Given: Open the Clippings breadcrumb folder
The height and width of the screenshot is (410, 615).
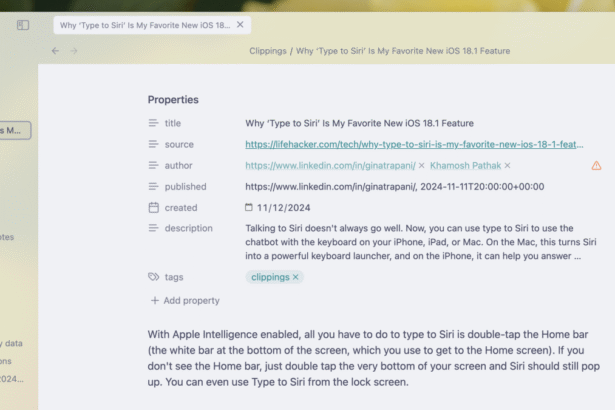Looking at the screenshot, I should 268,51.
